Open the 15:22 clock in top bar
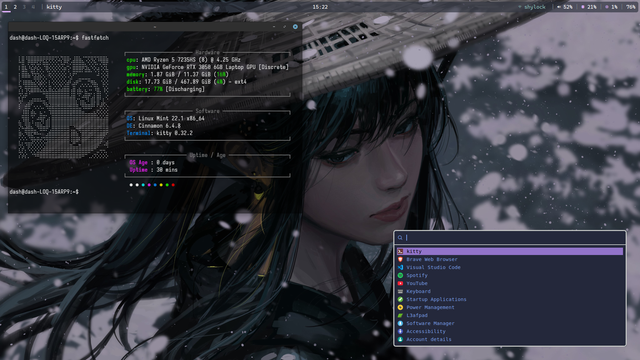Screen dimensions: 640x360 tap(320, 7)
